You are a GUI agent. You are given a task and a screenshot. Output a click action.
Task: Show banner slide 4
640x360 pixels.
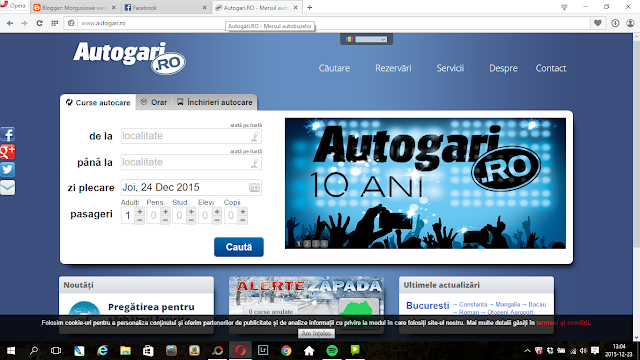(324, 244)
